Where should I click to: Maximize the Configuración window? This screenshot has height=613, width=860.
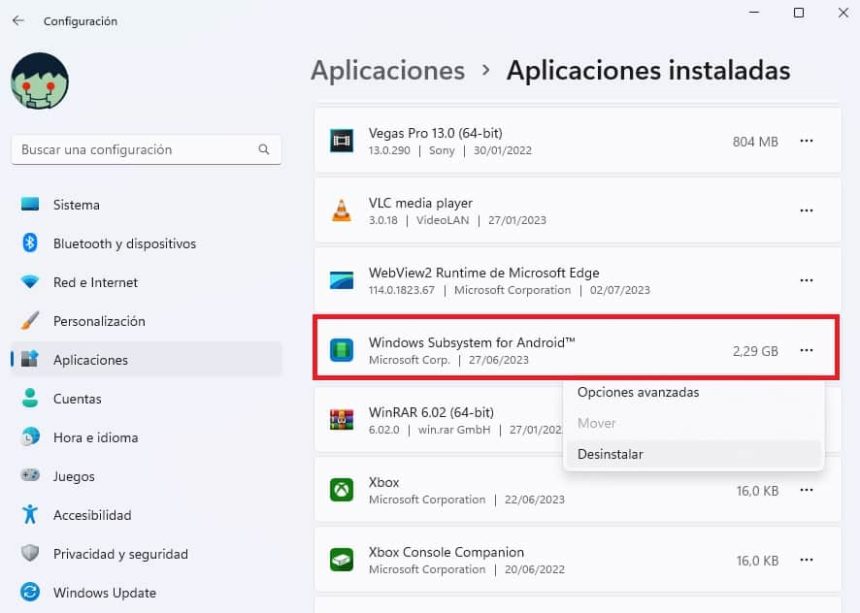[799, 13]
